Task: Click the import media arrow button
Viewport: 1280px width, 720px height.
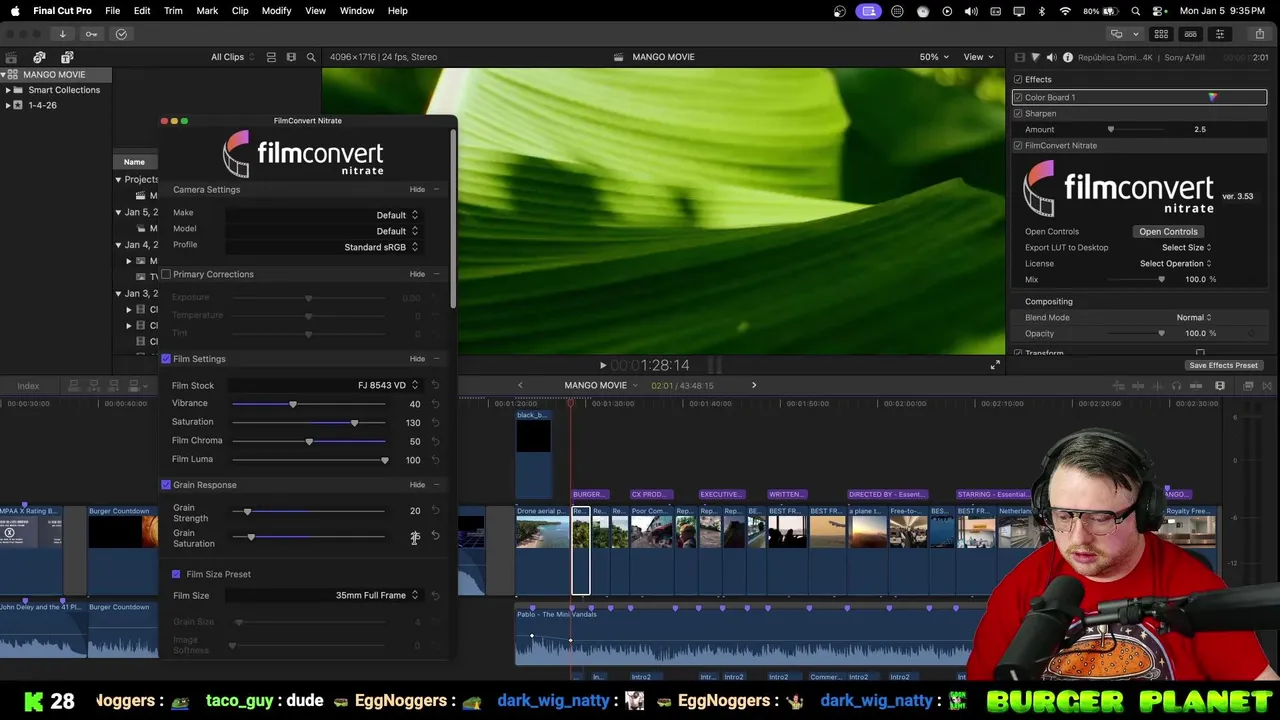Action: [62, 34]
